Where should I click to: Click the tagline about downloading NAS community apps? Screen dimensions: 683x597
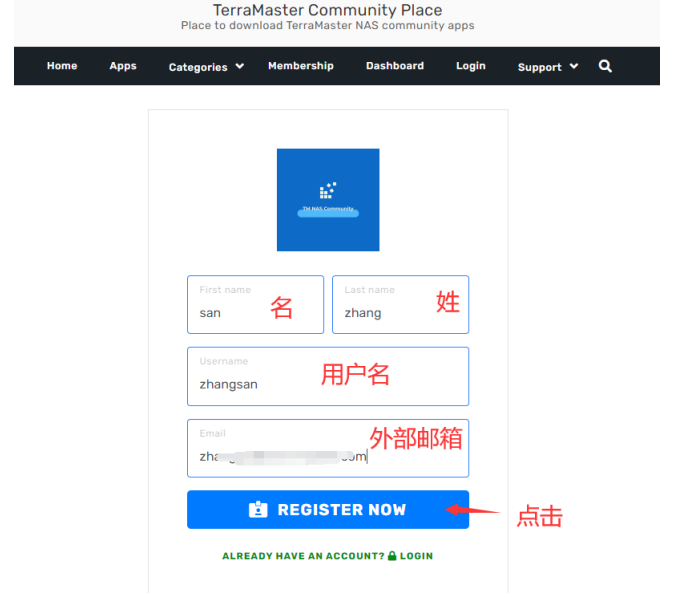point(328,25)
